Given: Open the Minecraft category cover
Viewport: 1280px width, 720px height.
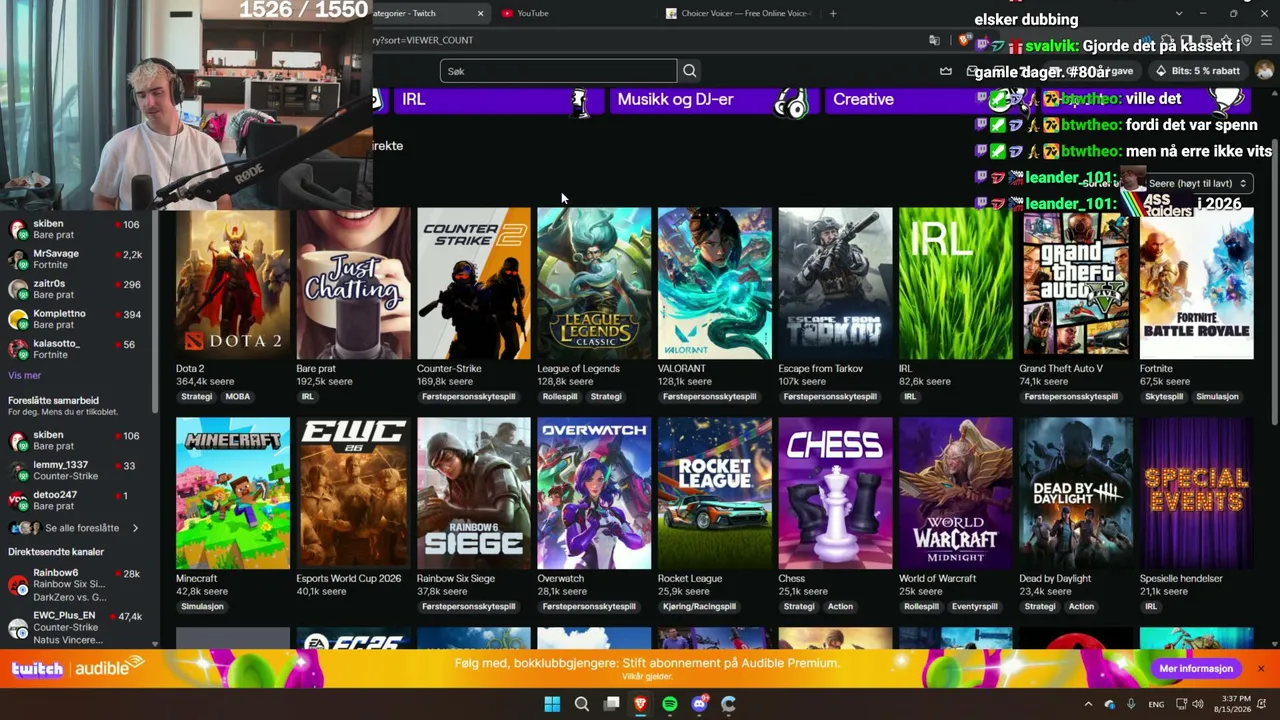Looking at the screenshot, I should pos(233,493).
